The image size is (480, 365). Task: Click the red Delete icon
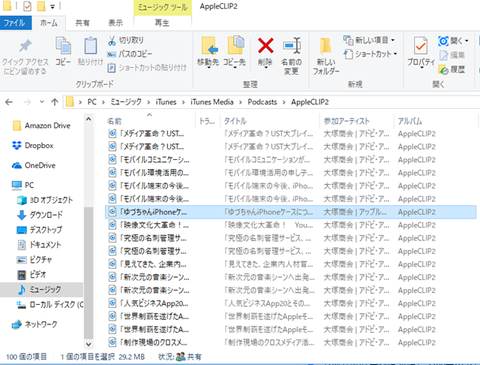[266, 46]
